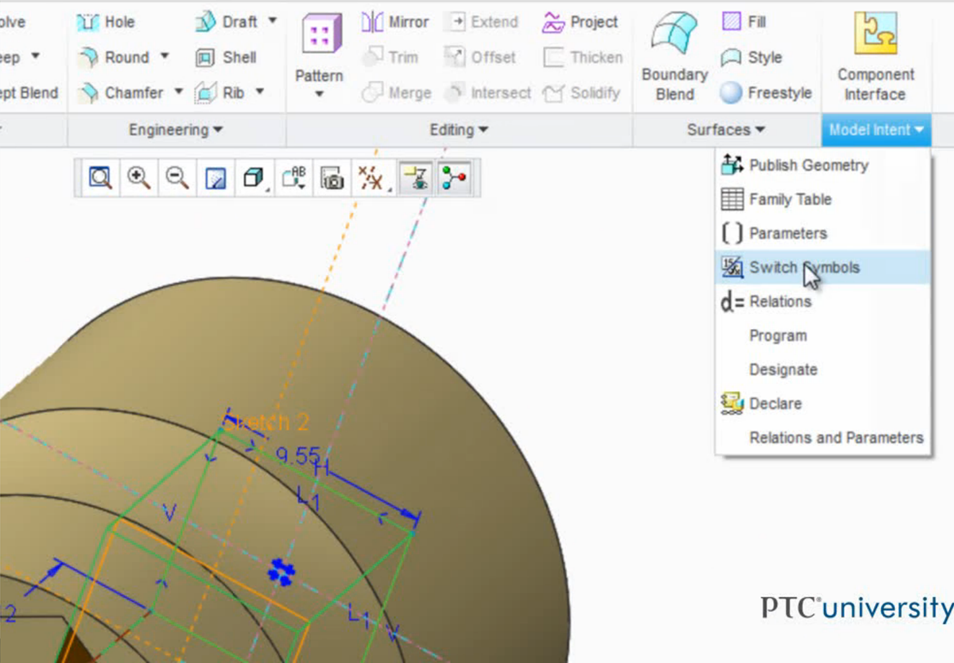Click the Refit view icon
This screenshot has width=954, height=663.
point(100,178)
